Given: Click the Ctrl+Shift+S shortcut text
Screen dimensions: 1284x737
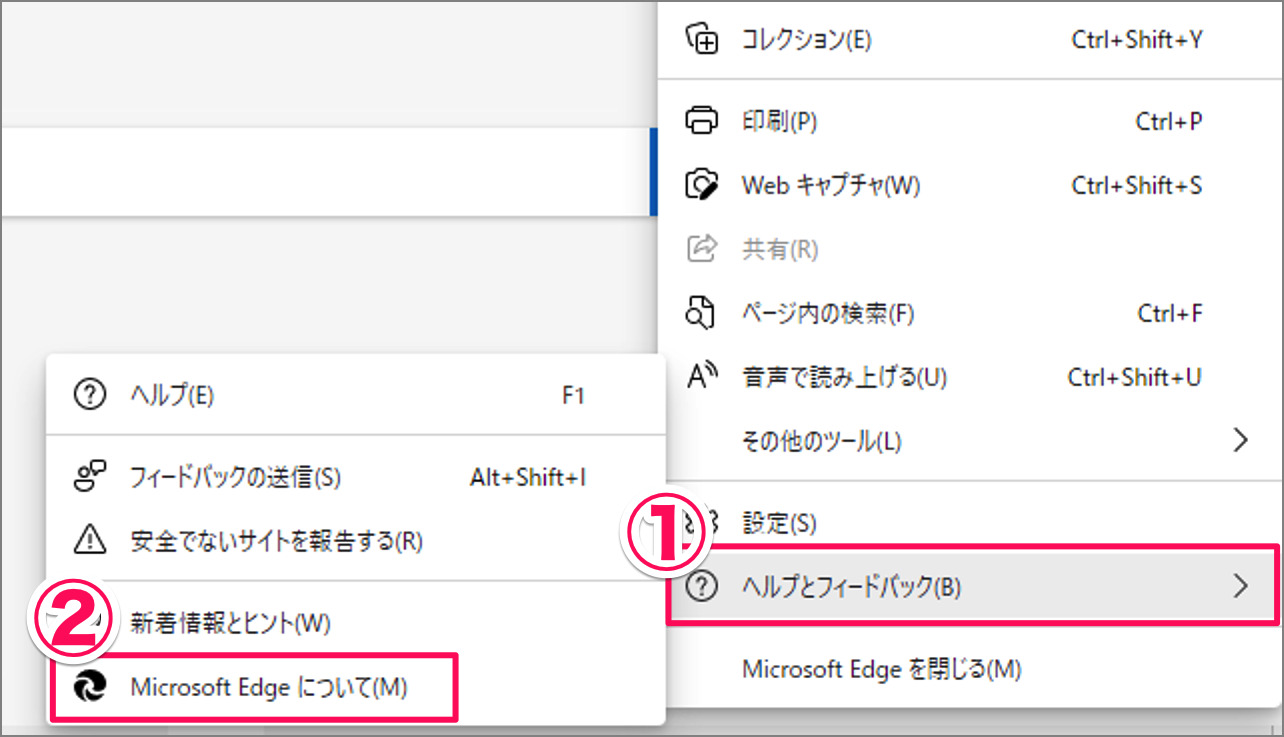Looking at the screenshot, I should coord(1136,185).
